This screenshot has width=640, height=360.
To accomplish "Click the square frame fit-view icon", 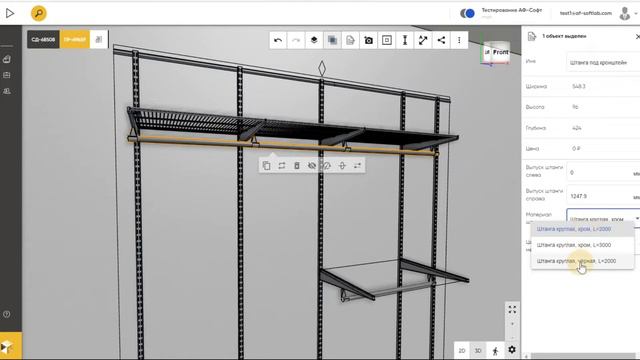I will (x=387, y=40).
